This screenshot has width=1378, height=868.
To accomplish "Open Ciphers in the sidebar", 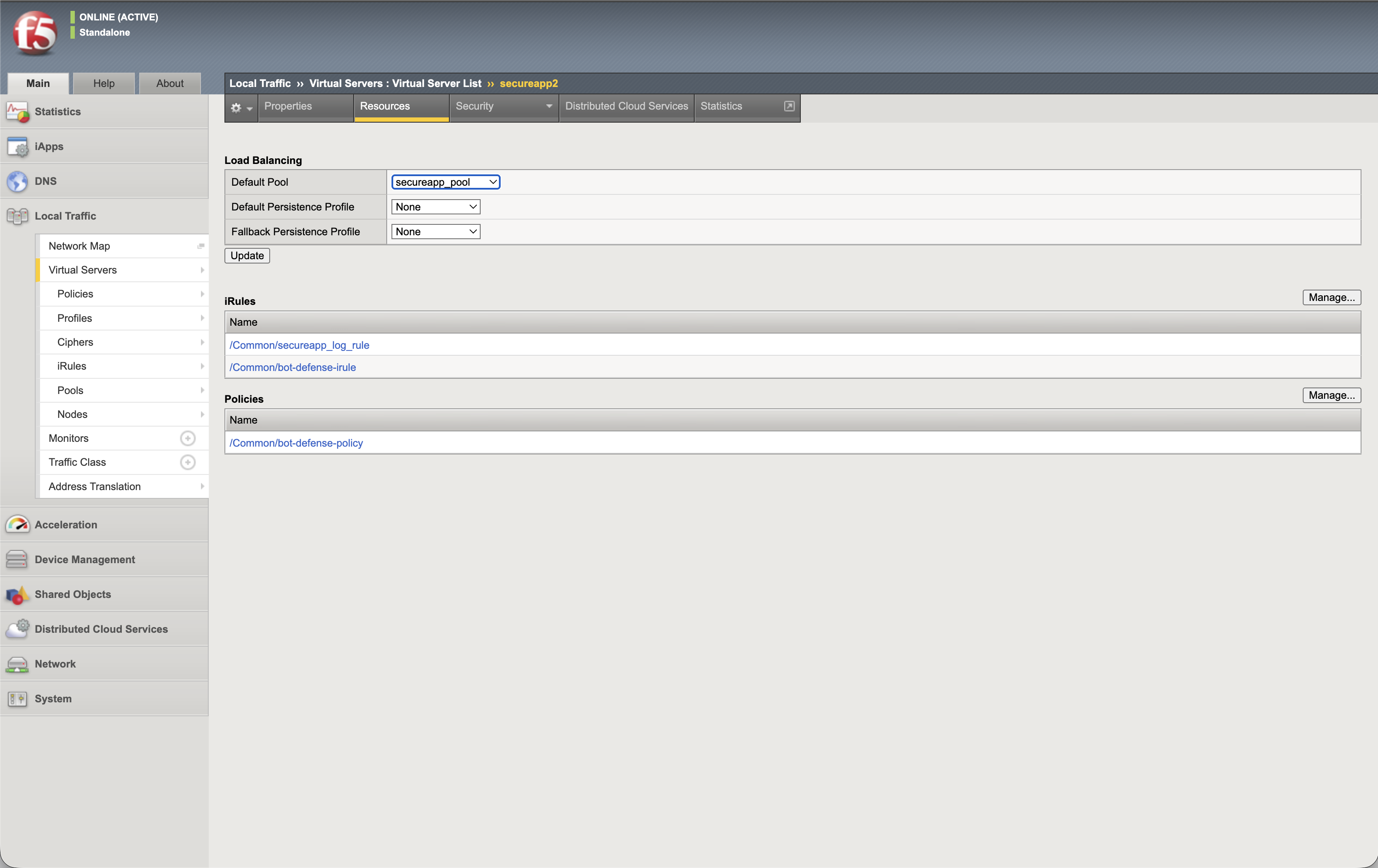I will click(75, 342).
